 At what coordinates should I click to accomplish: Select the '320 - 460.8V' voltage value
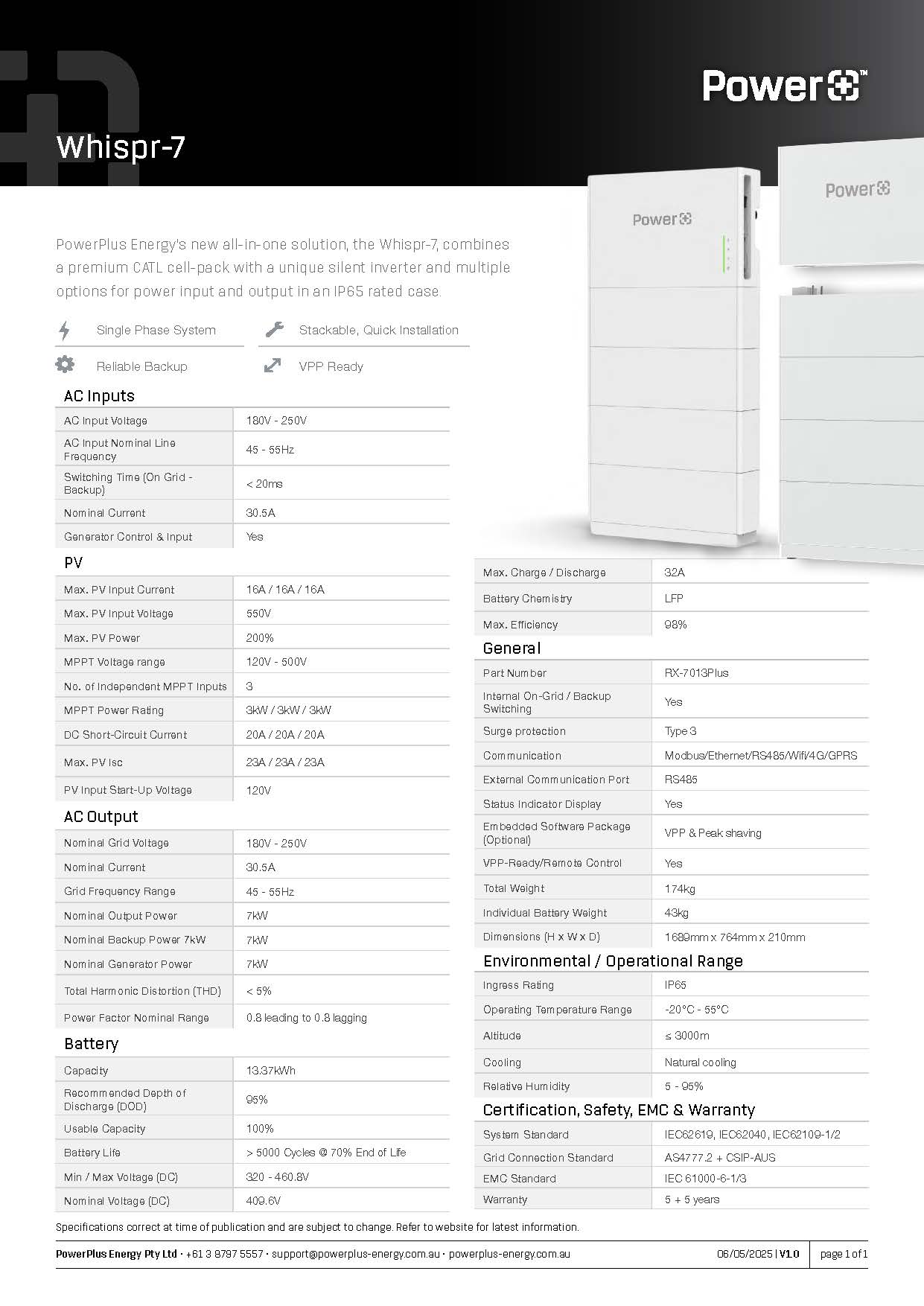(278, 1177)
